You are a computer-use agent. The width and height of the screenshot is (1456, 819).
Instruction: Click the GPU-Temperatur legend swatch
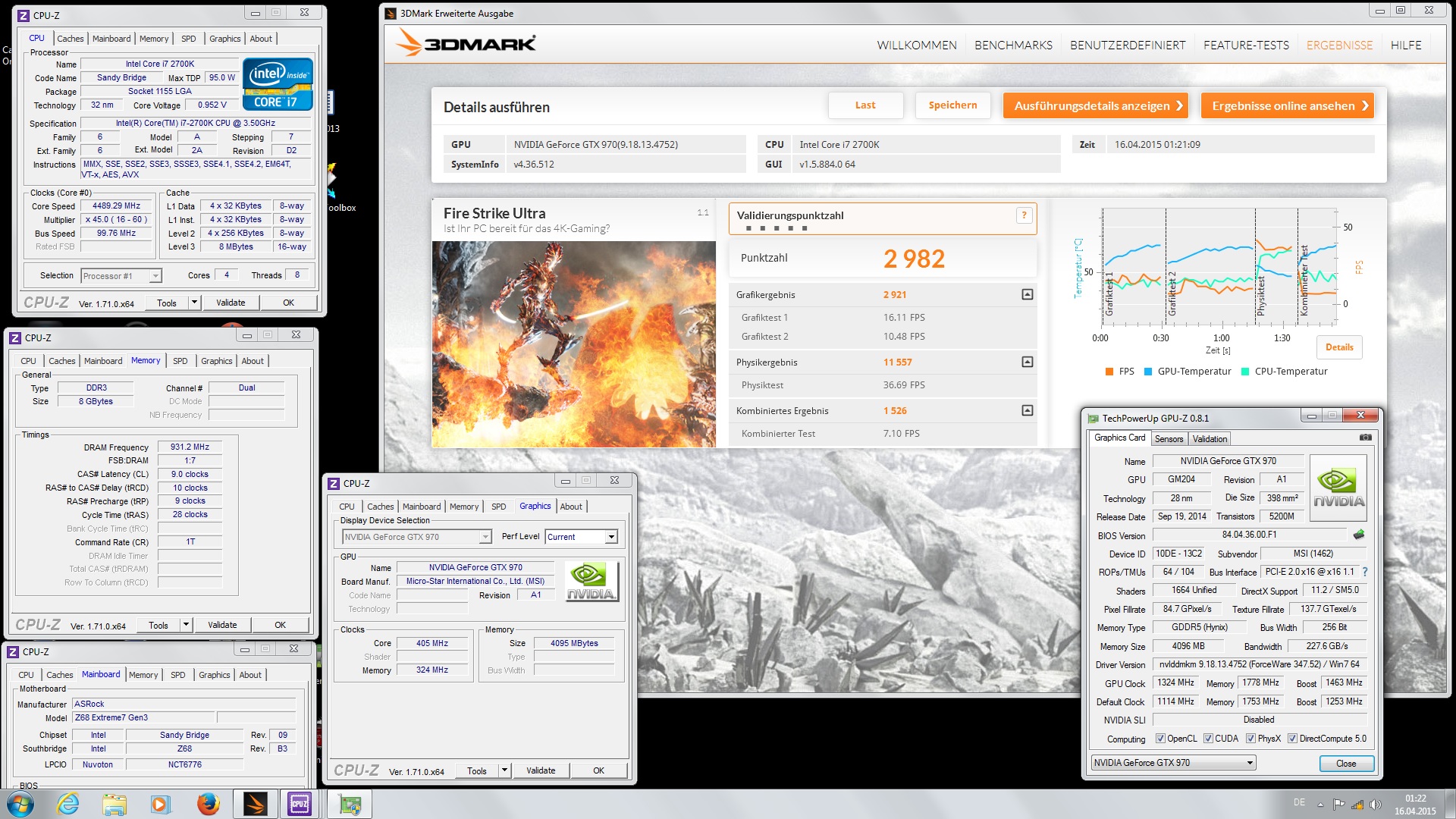pyautogui.click(x=1147, y=372)
